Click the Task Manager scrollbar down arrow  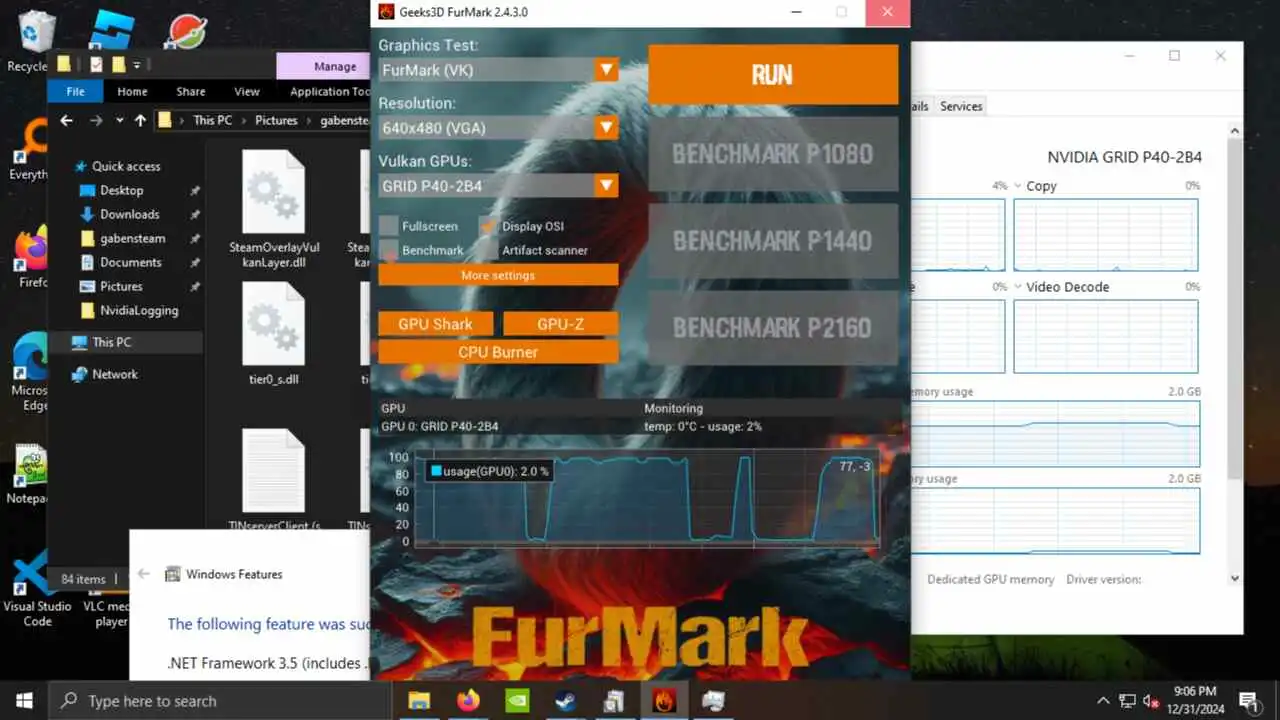(1235, 578)
